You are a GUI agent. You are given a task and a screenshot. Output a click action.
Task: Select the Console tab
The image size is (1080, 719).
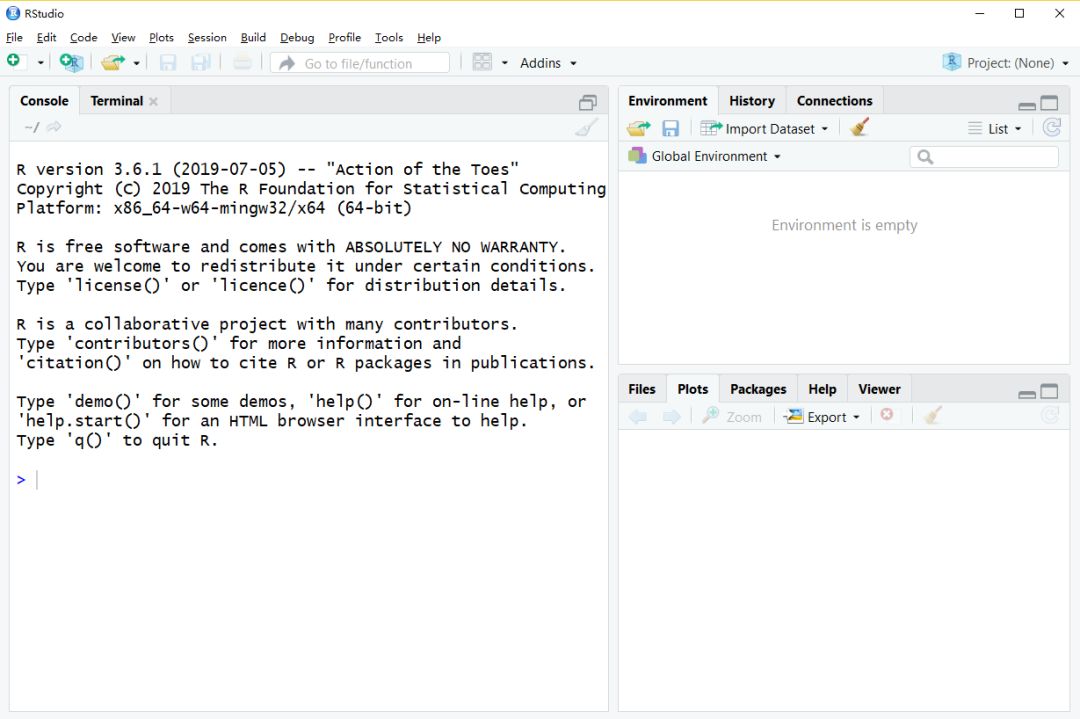point(44,101)
